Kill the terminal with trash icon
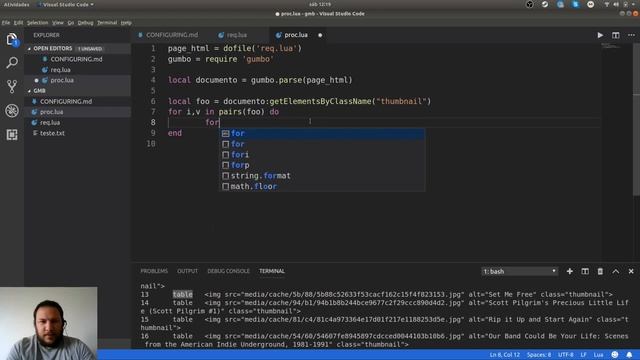 (600, 271)
